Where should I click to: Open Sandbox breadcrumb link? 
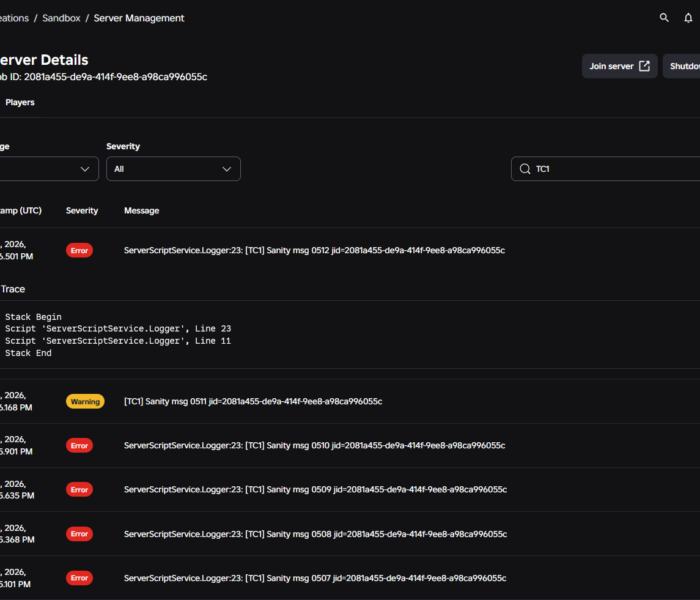pos(61,18)
